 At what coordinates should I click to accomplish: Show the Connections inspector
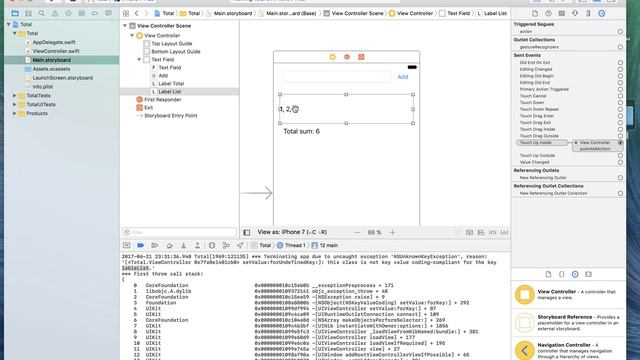point(602,13)
